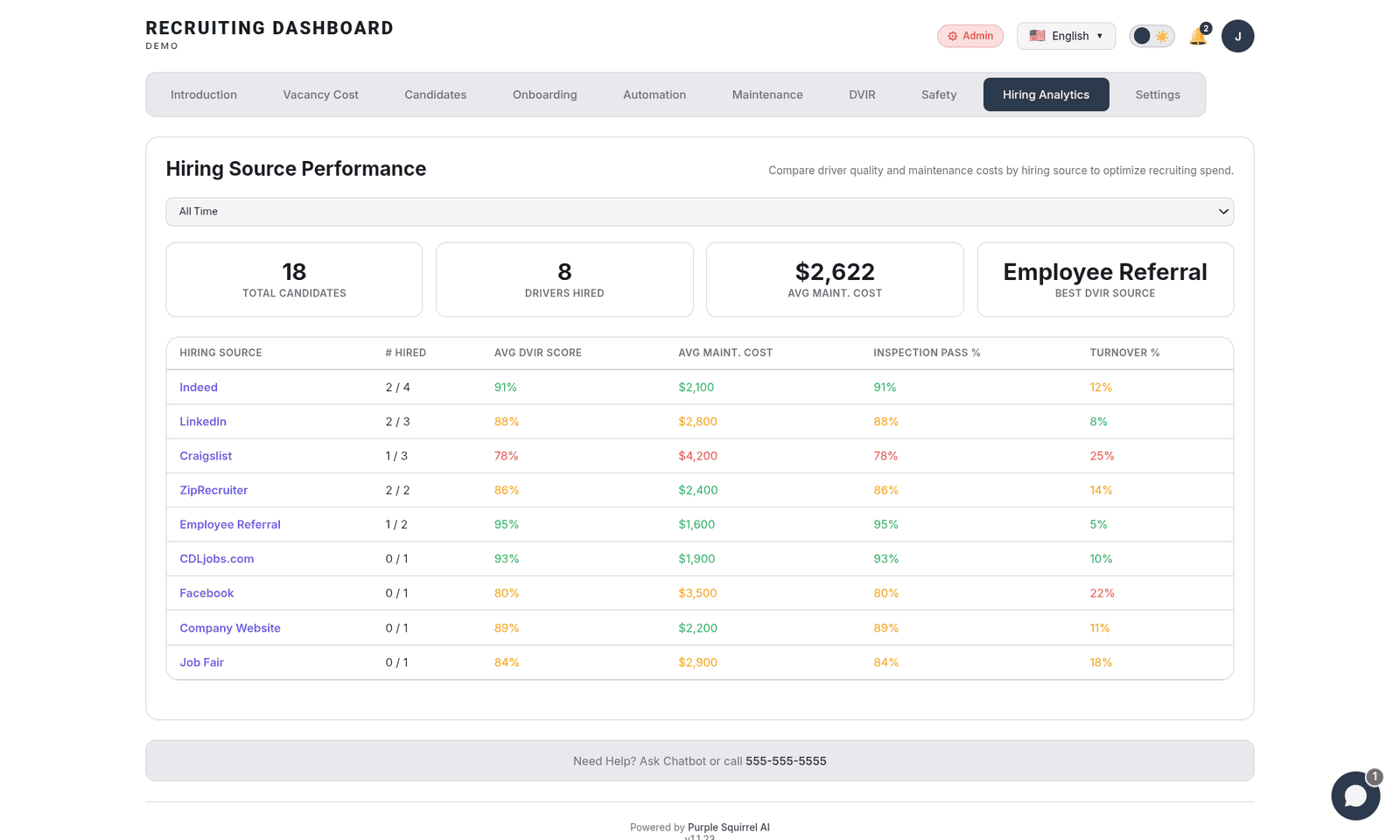Go to the Settings tab
Screen dimensions: 1400x840
[x=1157, y=94]
